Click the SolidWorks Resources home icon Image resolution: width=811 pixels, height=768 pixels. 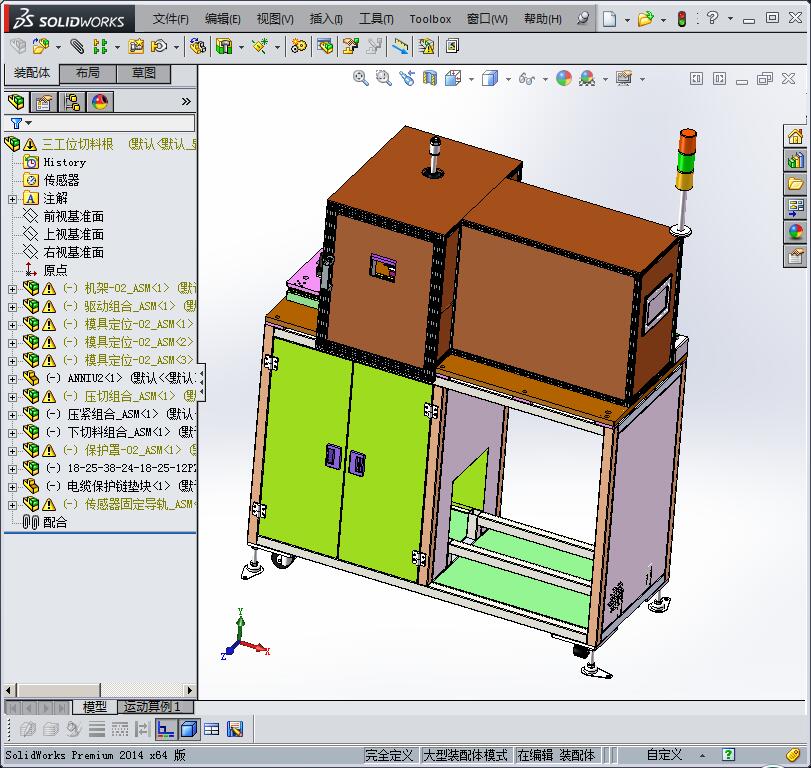pos(795,137)
